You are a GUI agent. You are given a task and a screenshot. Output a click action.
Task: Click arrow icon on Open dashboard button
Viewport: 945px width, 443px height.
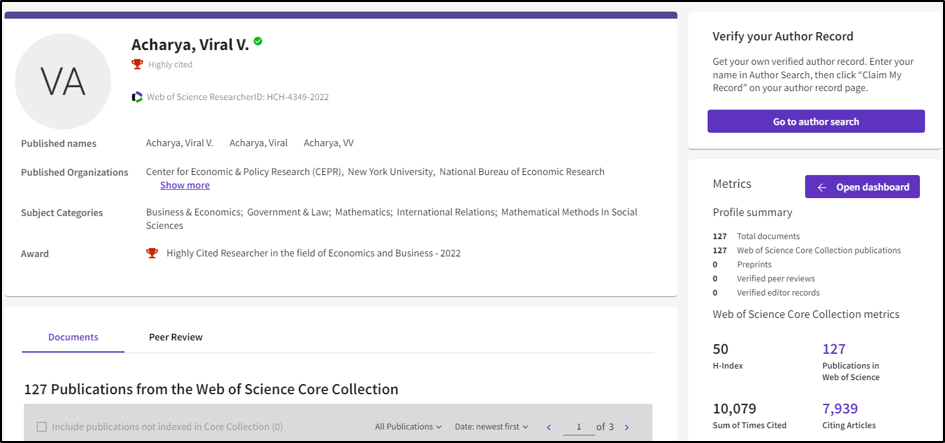821,187
